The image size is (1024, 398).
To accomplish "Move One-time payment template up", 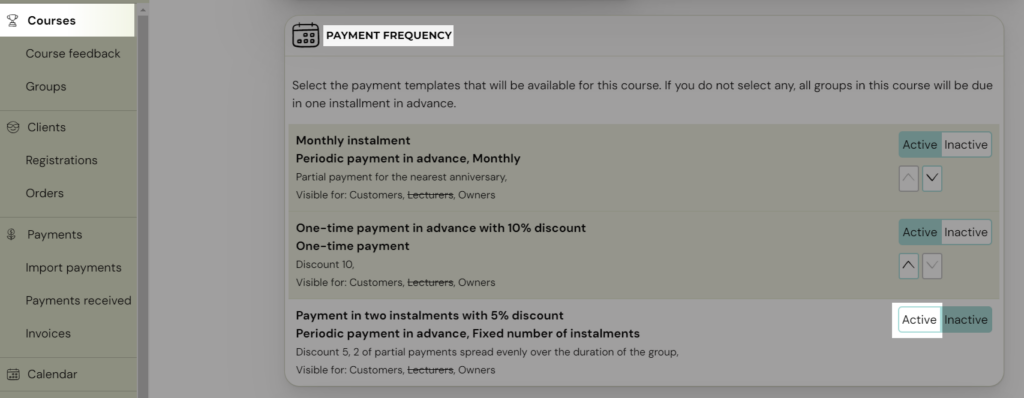I will pos(908,266).
